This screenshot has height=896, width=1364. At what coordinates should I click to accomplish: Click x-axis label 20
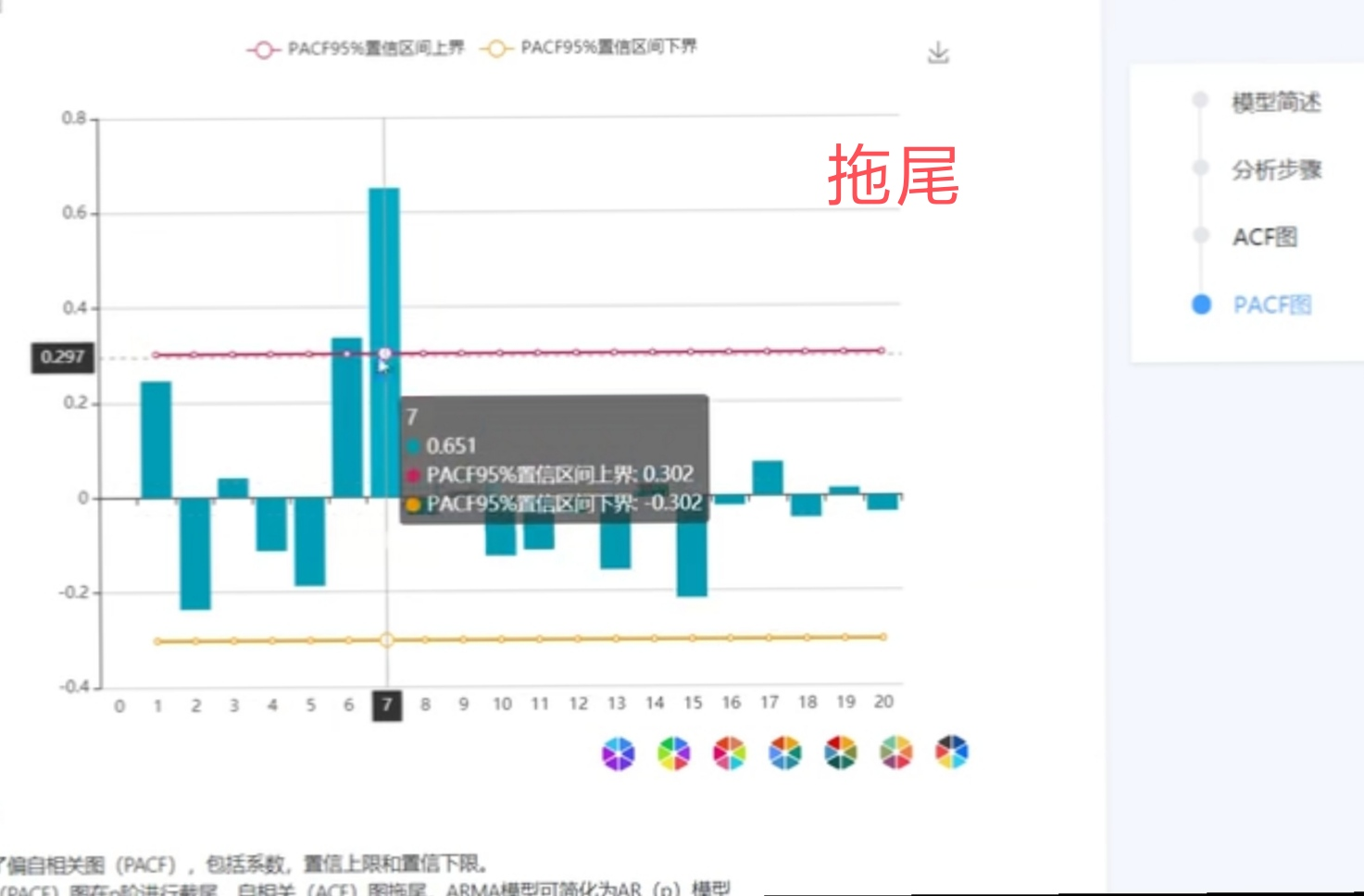tap(883, 702)
